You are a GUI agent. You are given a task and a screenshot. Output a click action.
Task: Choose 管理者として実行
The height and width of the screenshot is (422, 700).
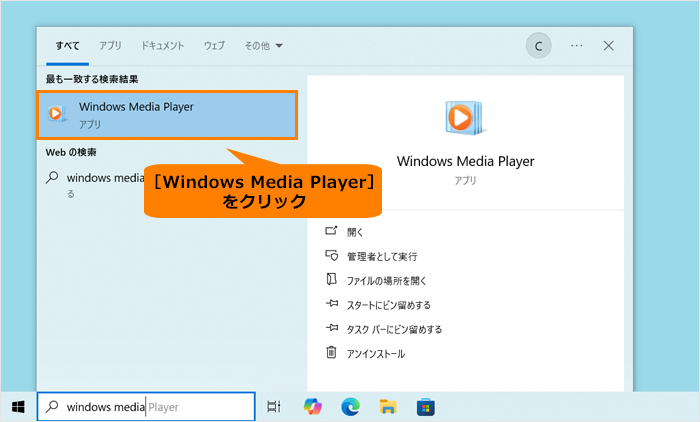[382, 256]
